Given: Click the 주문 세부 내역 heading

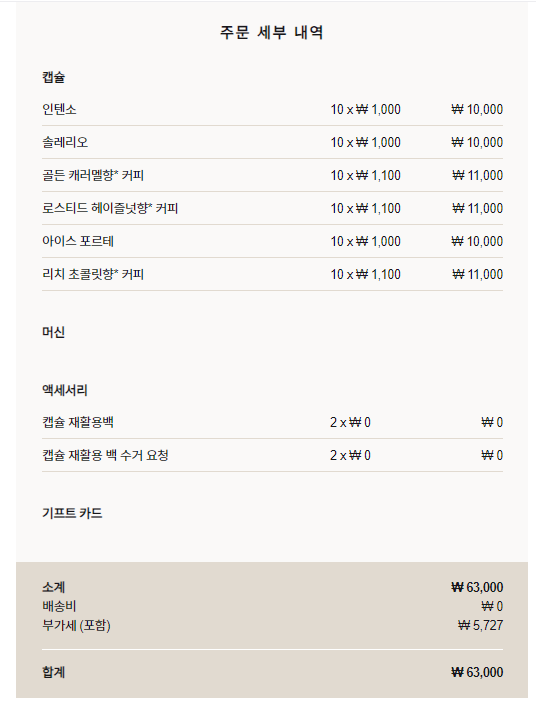Looking at the screenshot, I should (272, 32).
